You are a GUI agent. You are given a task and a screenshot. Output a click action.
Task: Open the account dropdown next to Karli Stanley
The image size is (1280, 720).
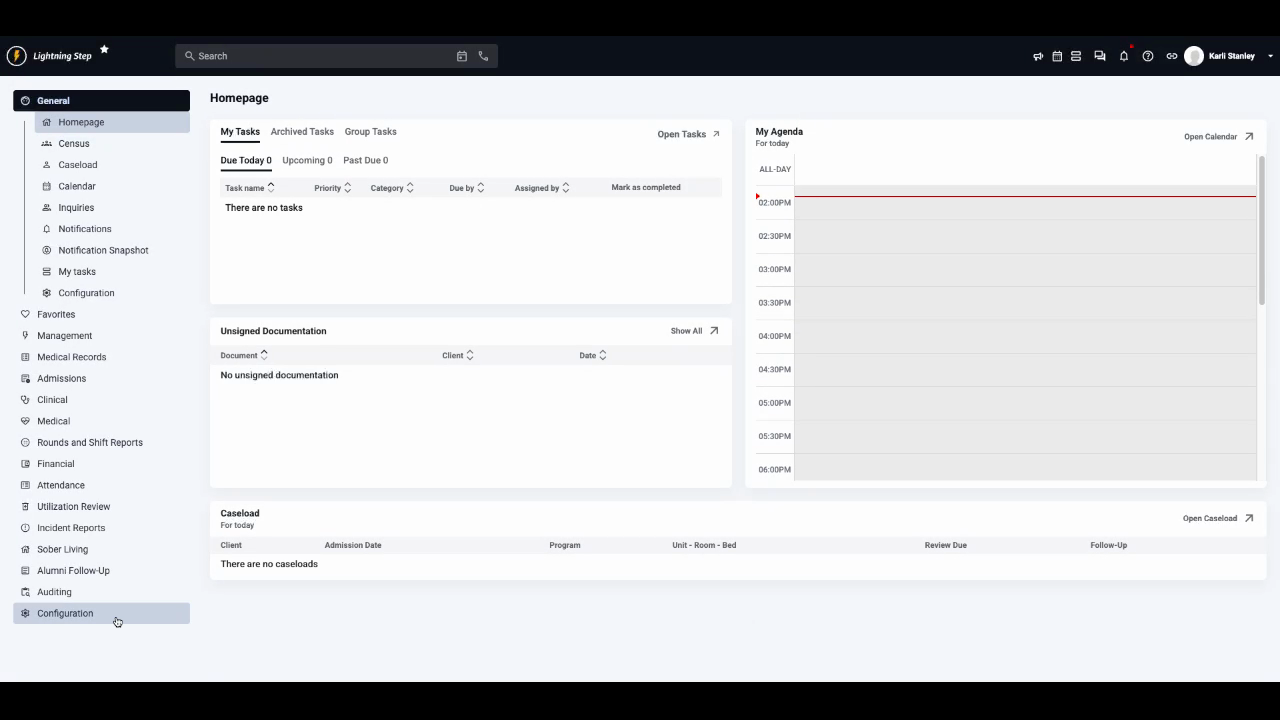[1268, 56]
